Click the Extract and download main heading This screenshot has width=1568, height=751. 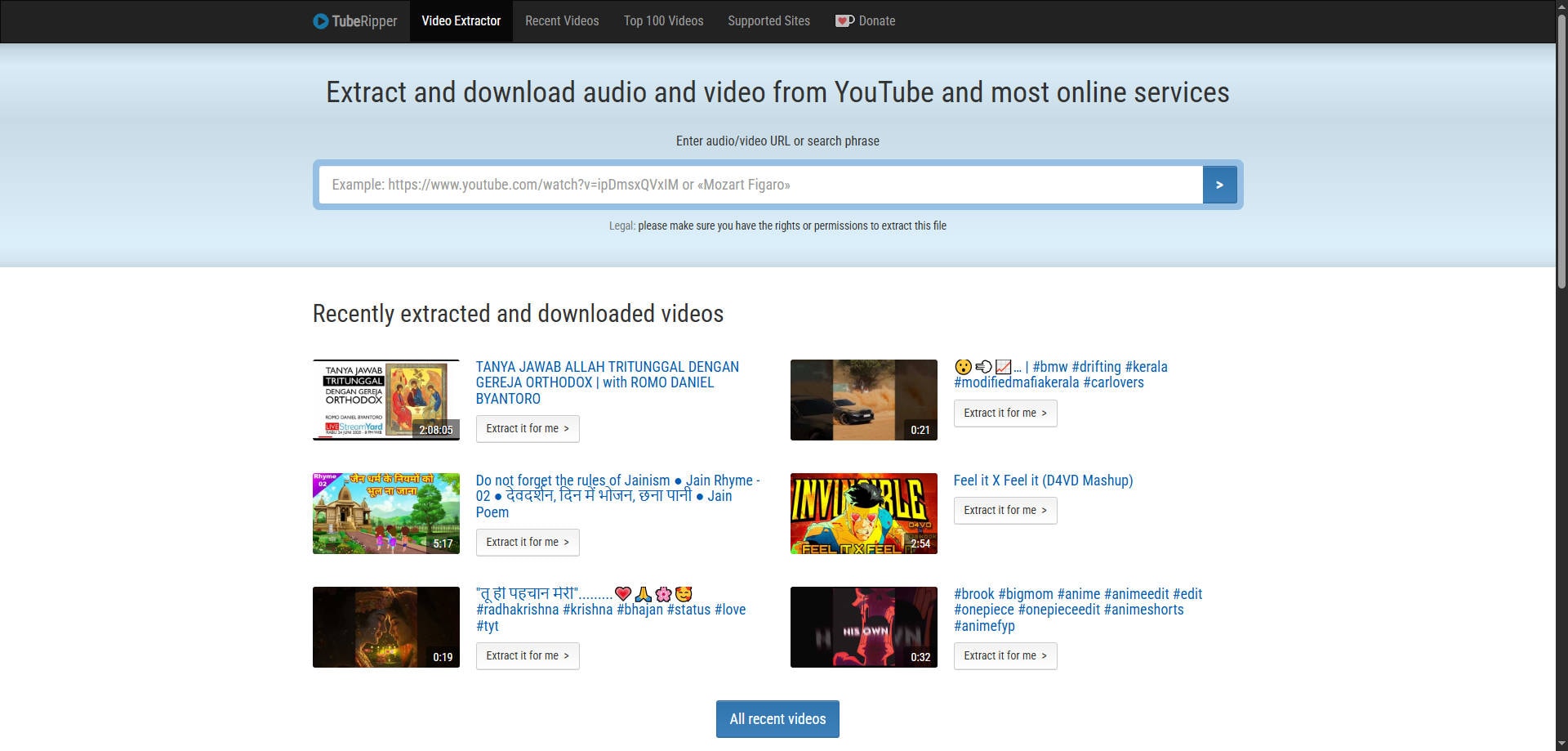point(777,92)
